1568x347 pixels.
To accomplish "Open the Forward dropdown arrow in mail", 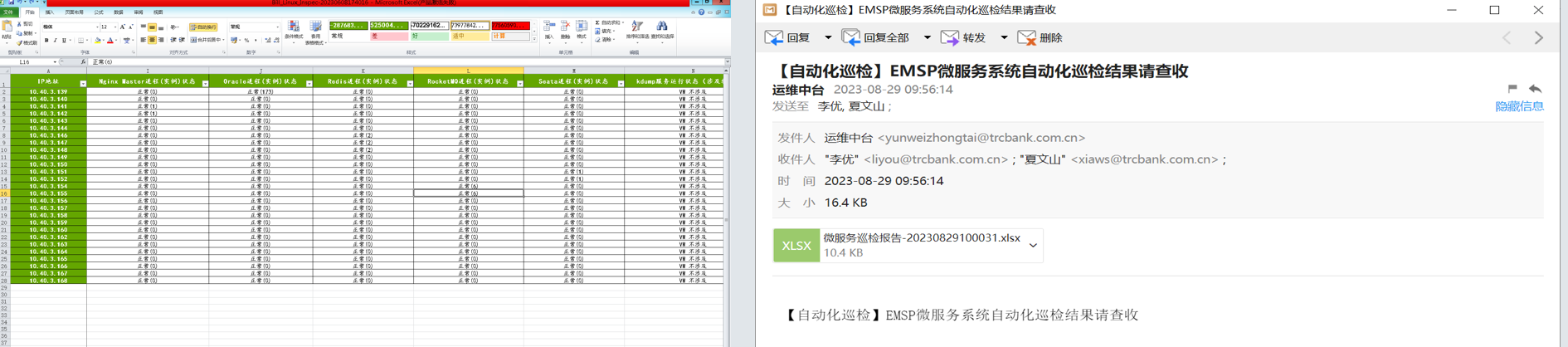I will [1004, 37].
